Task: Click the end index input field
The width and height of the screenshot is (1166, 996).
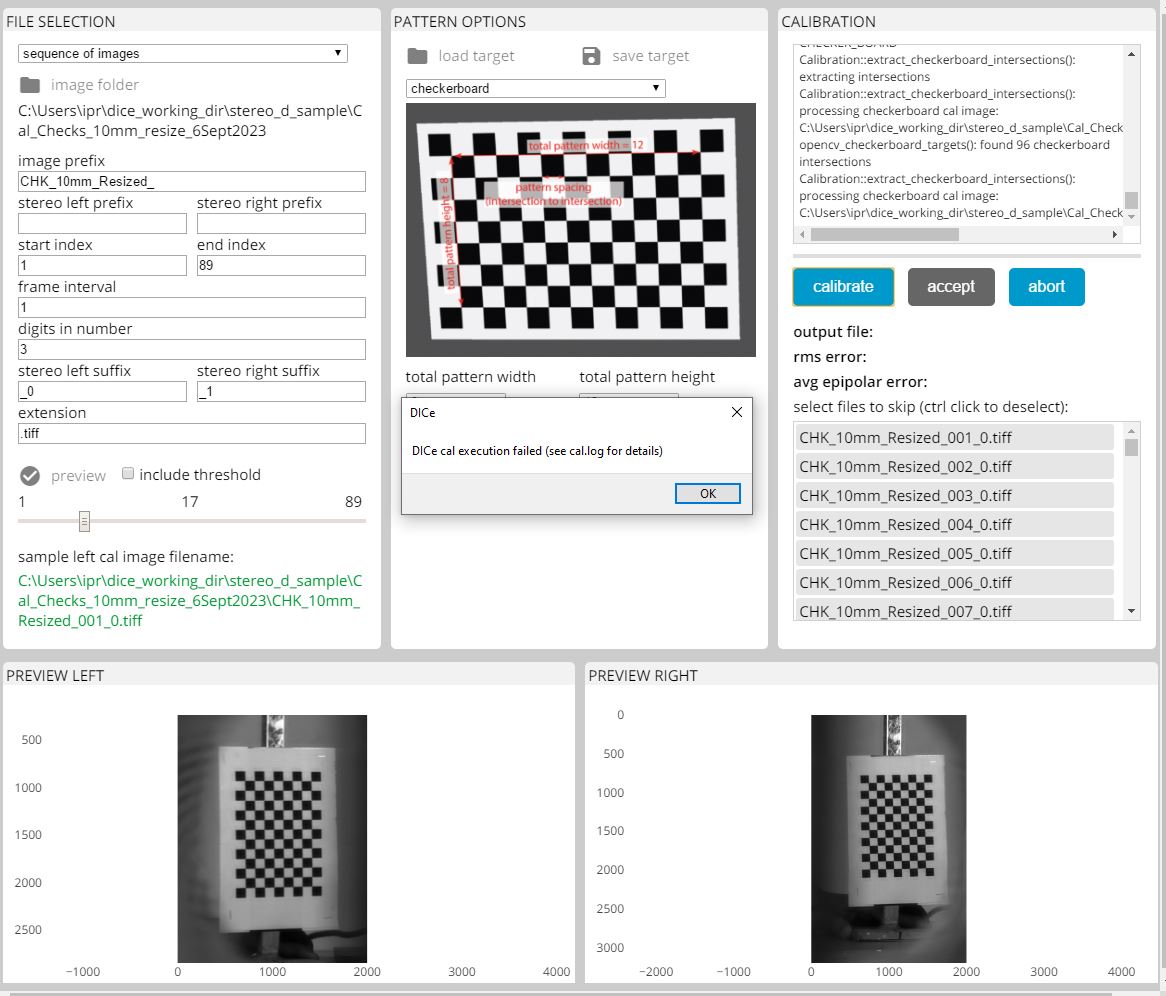Action: point(281,265)
